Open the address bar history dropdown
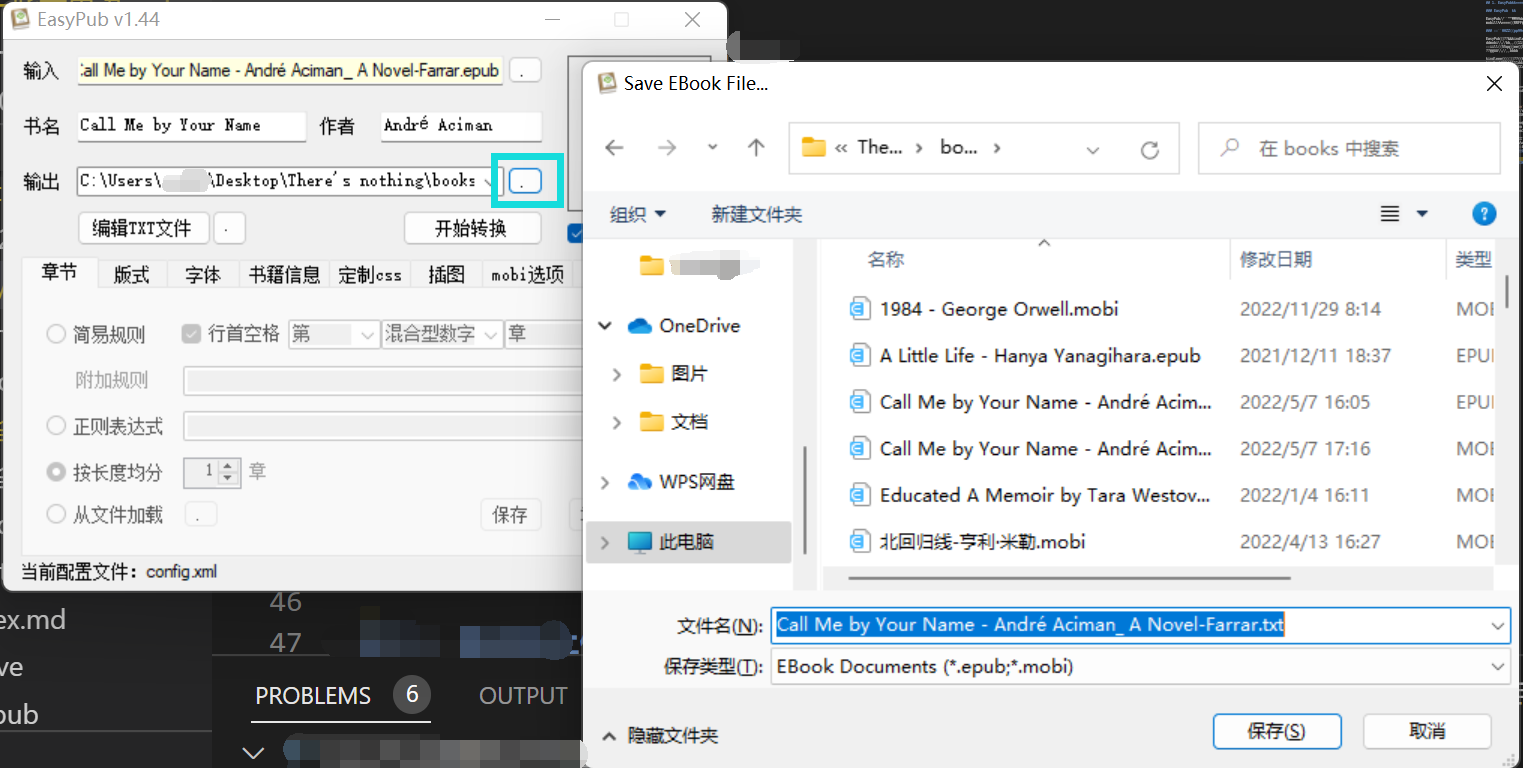This screenshot has width=1523, height=768. point(1092,149)
